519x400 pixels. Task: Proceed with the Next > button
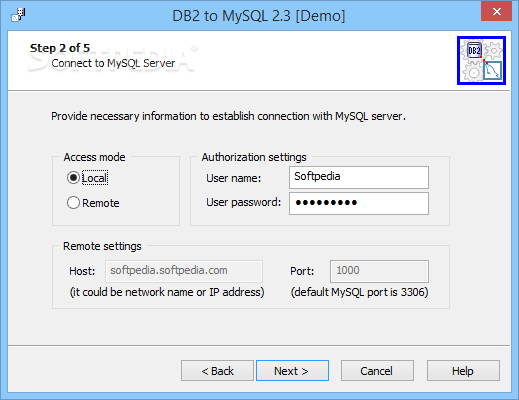coord(292,370)
